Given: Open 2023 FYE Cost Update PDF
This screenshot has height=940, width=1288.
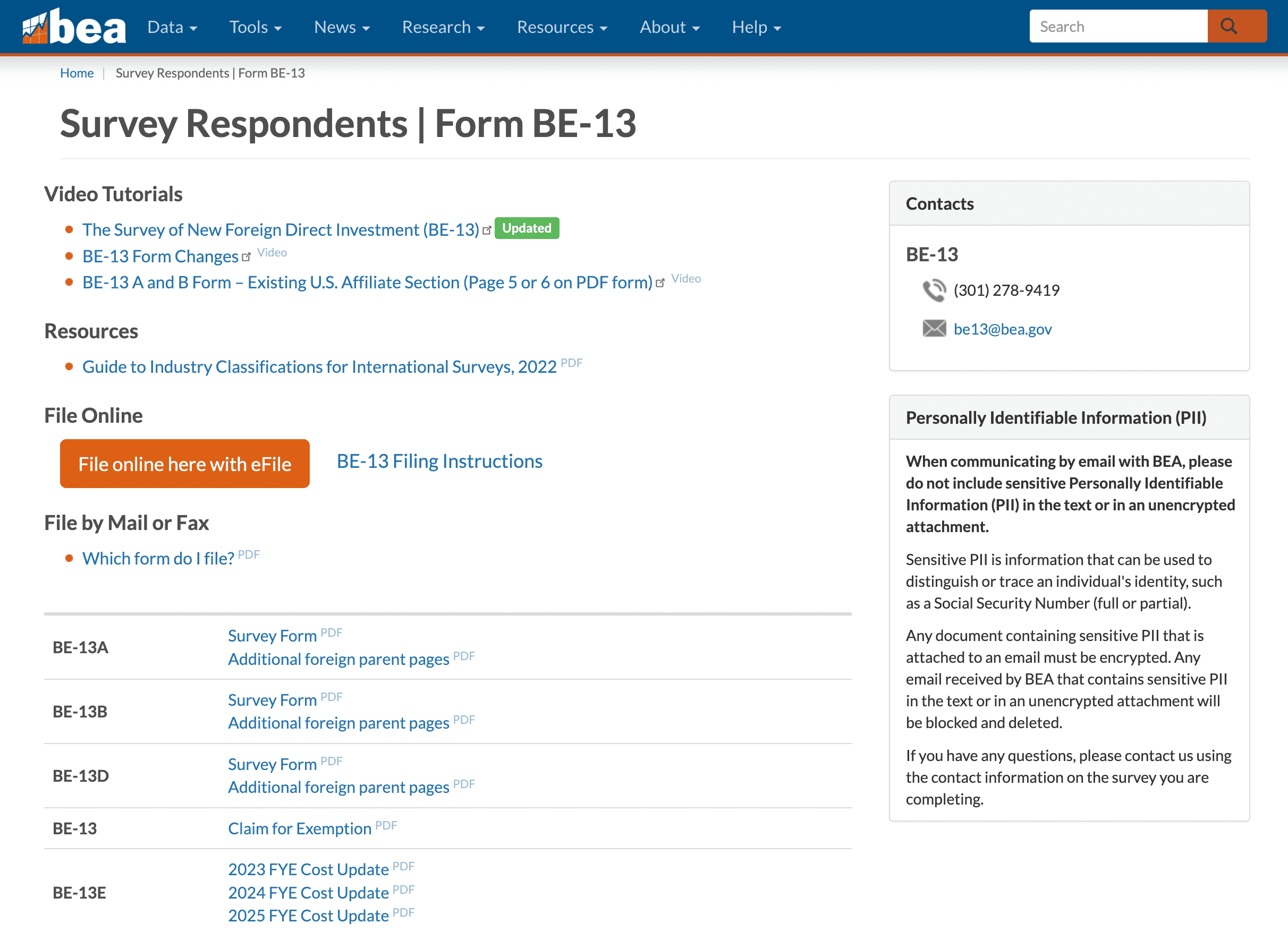Looking at the screenshot, I should click(309, 870).
